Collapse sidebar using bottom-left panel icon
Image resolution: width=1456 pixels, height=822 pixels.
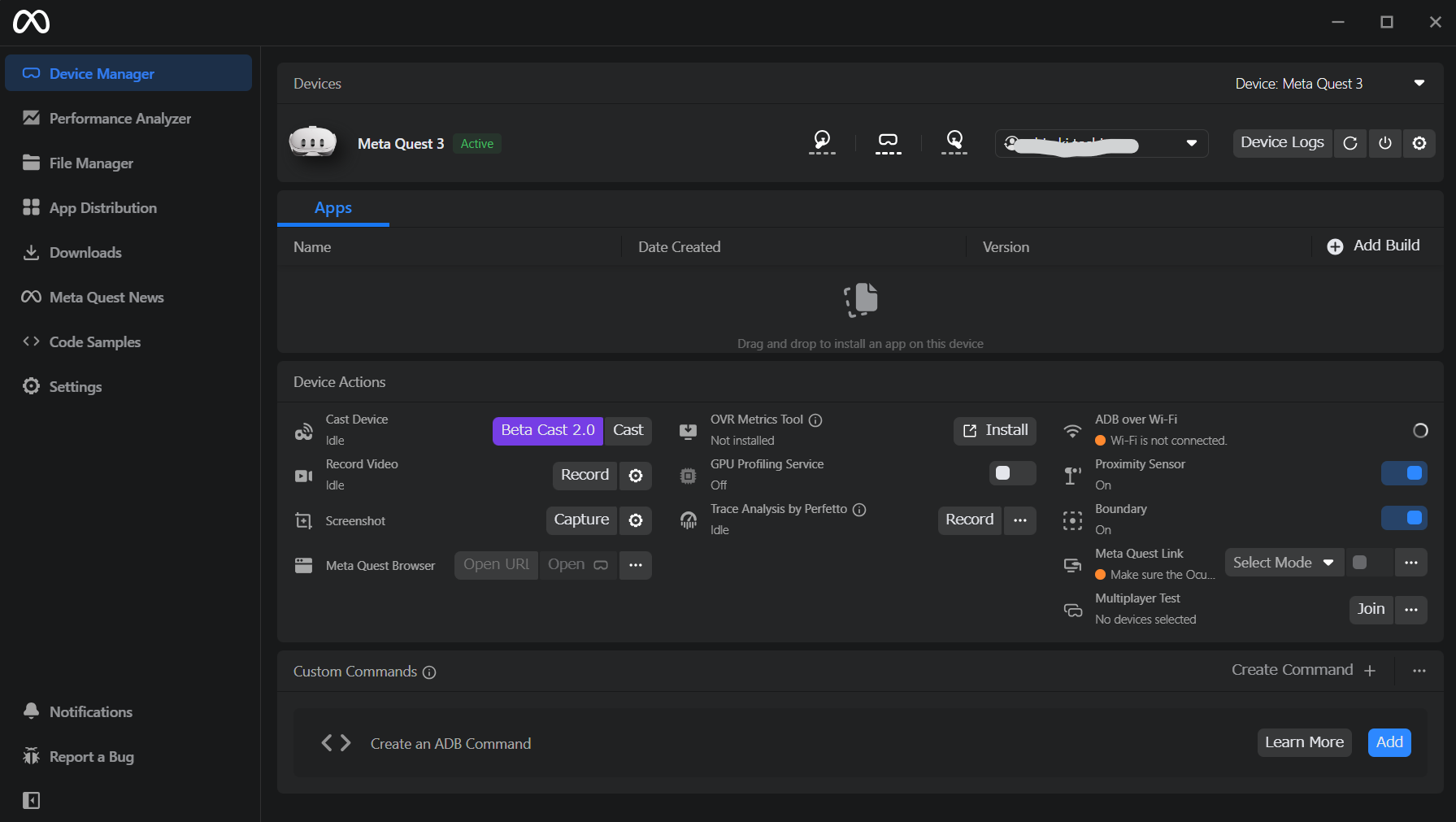(32, 801)
